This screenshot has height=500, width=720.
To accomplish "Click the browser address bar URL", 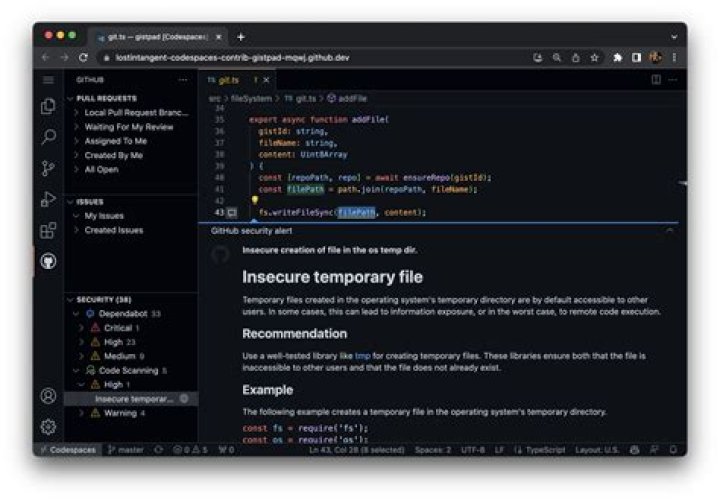I will pyautogui.click(x=232, y=57).
